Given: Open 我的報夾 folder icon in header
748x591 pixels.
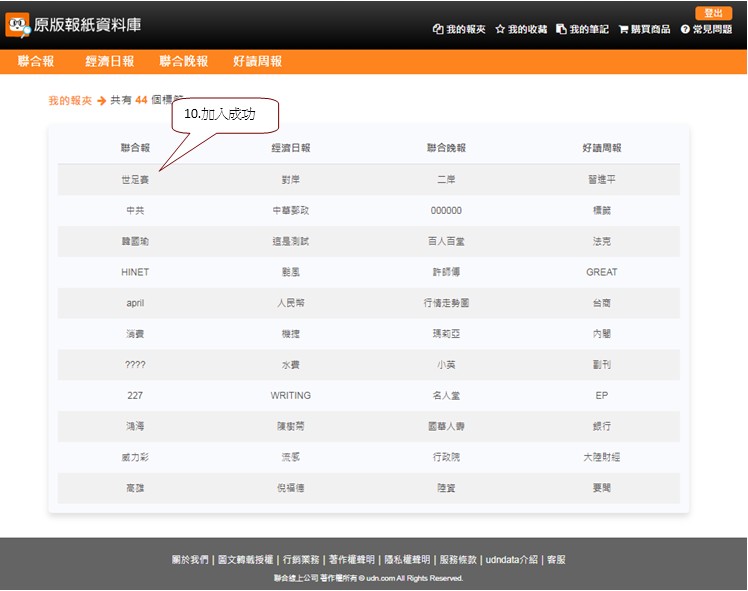Looking at the screenshot, I should [x=438, y=29].
